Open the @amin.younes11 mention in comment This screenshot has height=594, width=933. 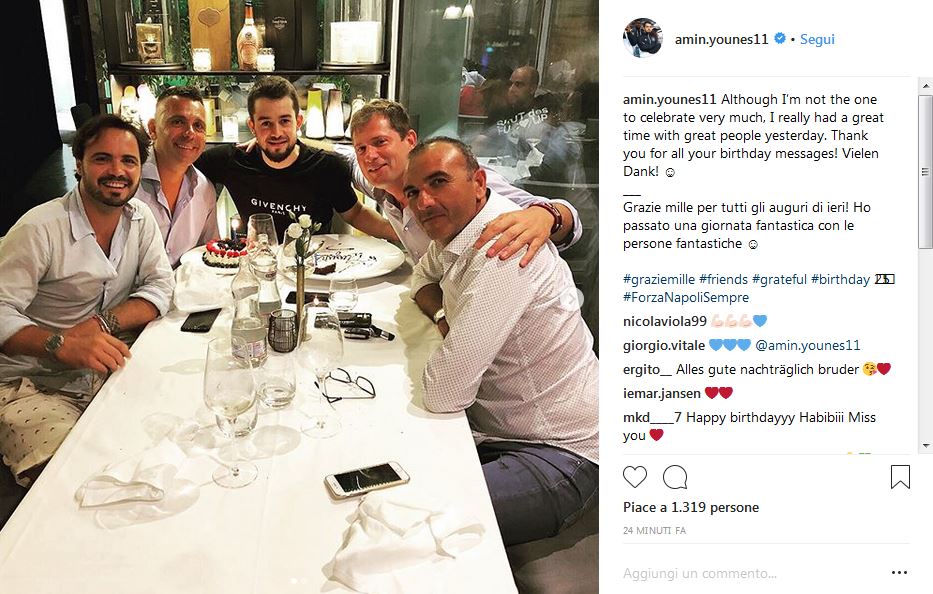[x=807, y=345]
